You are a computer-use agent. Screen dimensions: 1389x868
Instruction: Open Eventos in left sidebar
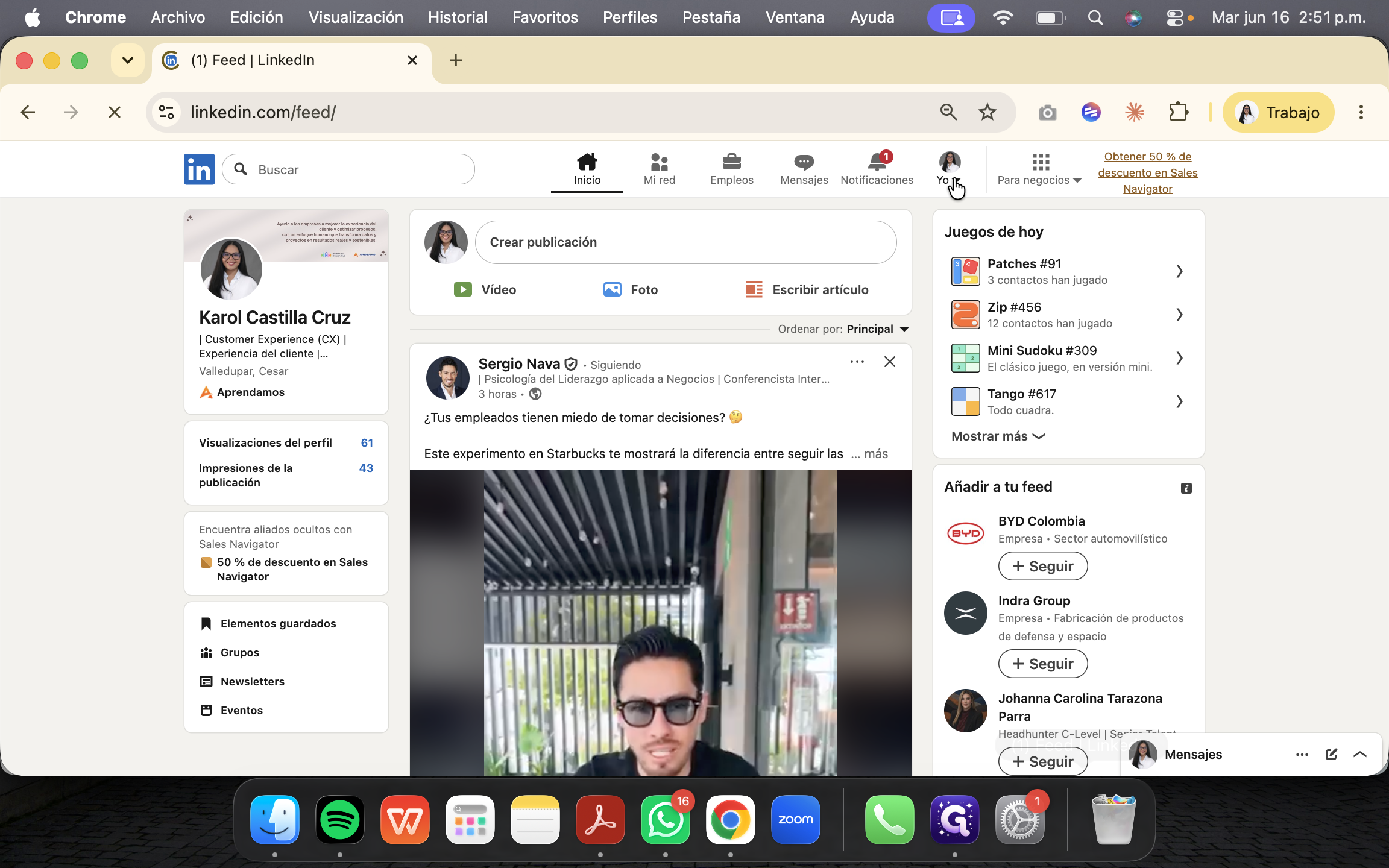point(231,710)
